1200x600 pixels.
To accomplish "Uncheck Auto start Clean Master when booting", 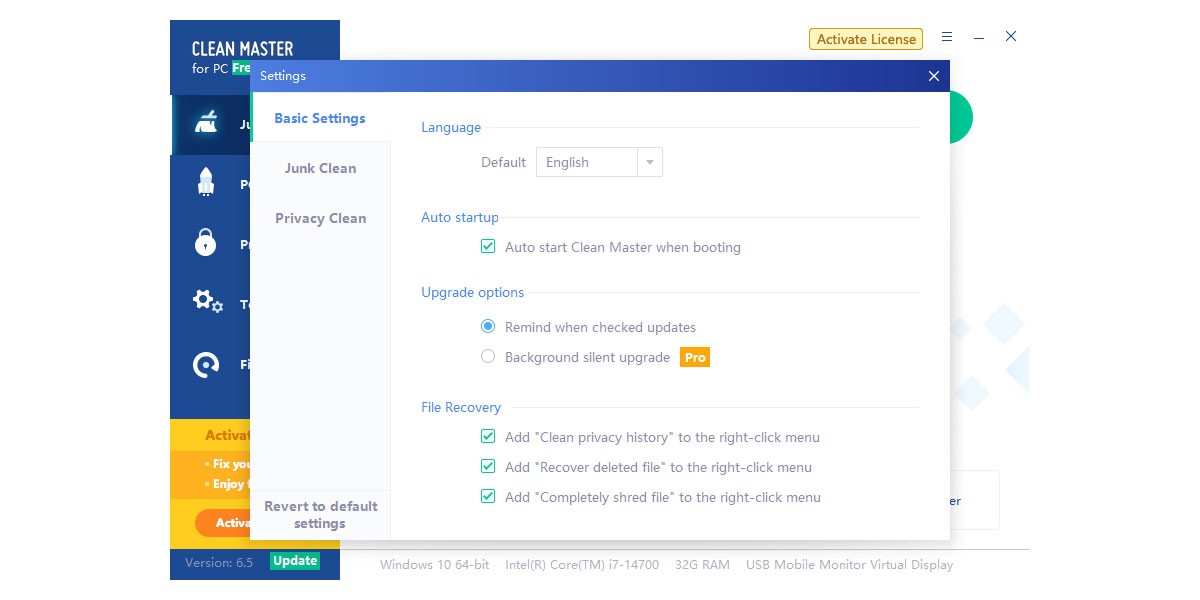I will pos(488,246).
